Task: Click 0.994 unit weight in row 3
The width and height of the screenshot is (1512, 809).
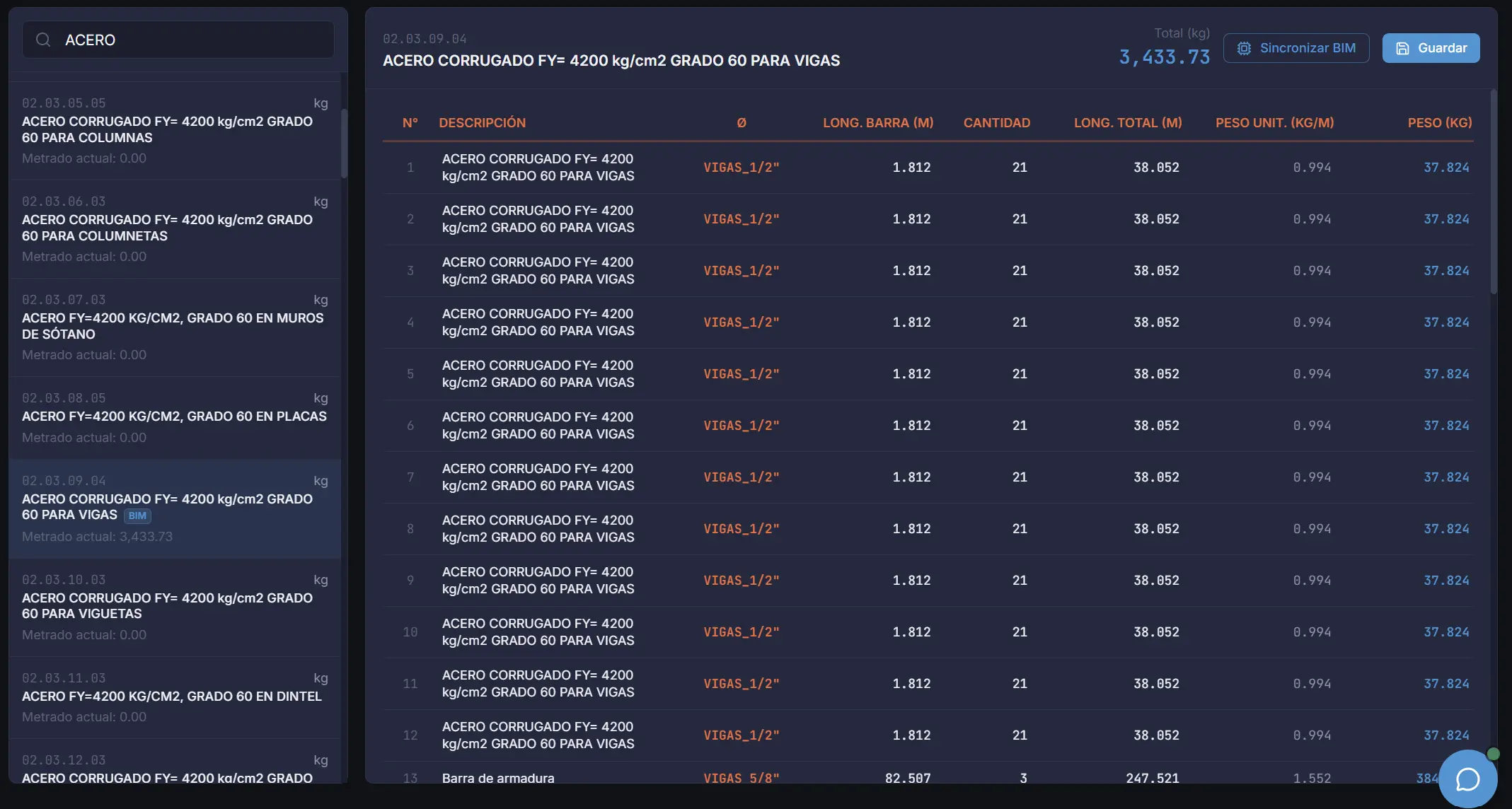Action: click(x=1312, y=271)
